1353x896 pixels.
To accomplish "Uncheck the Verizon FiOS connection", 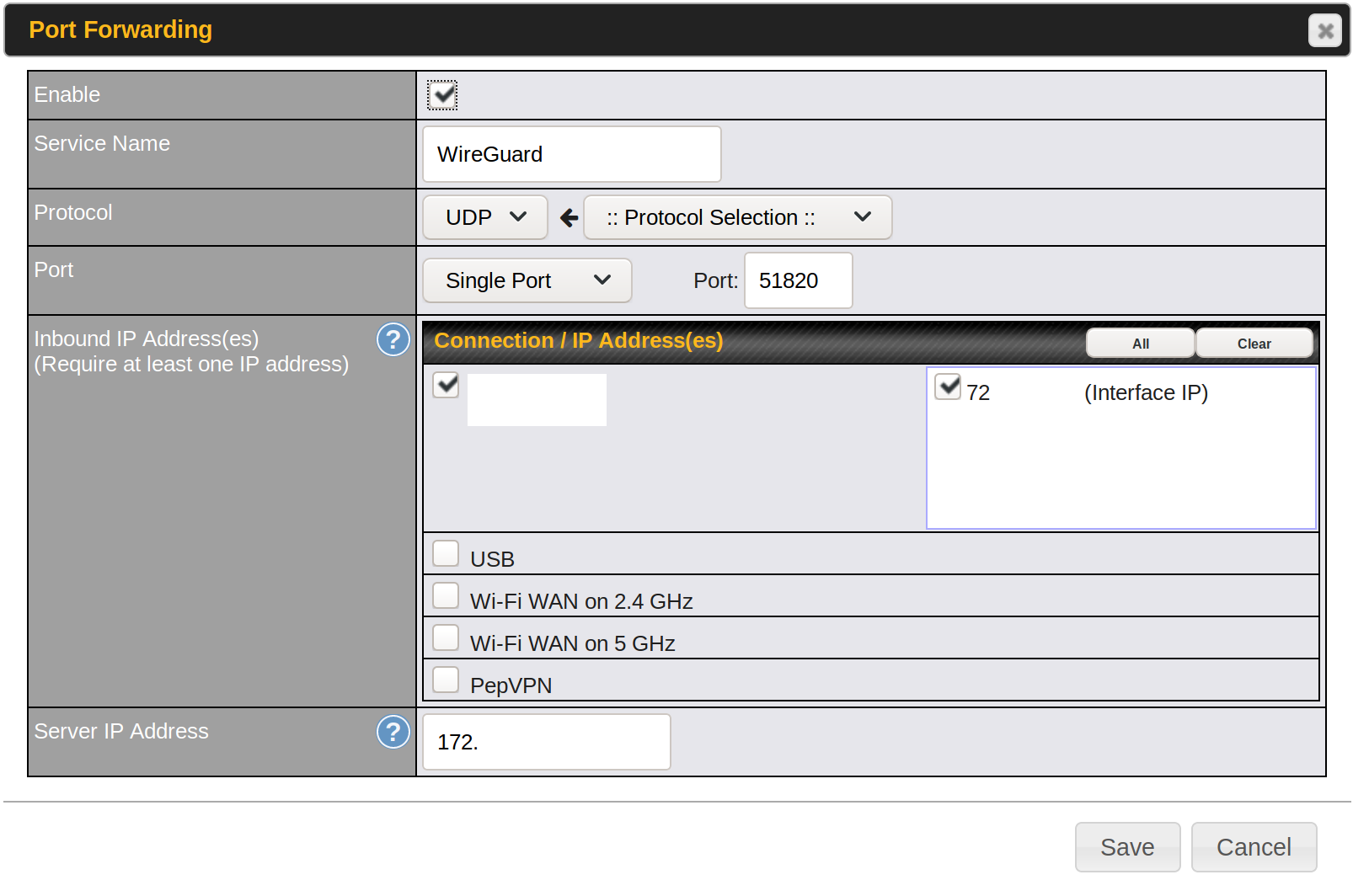I will click(x=446, y=386).
